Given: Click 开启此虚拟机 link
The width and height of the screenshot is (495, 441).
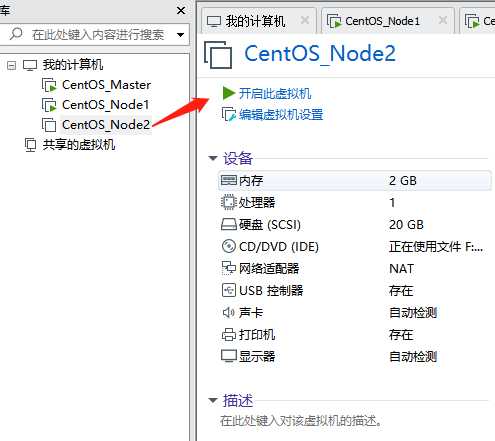Looking at the screenshot, I should coord(275,93).
